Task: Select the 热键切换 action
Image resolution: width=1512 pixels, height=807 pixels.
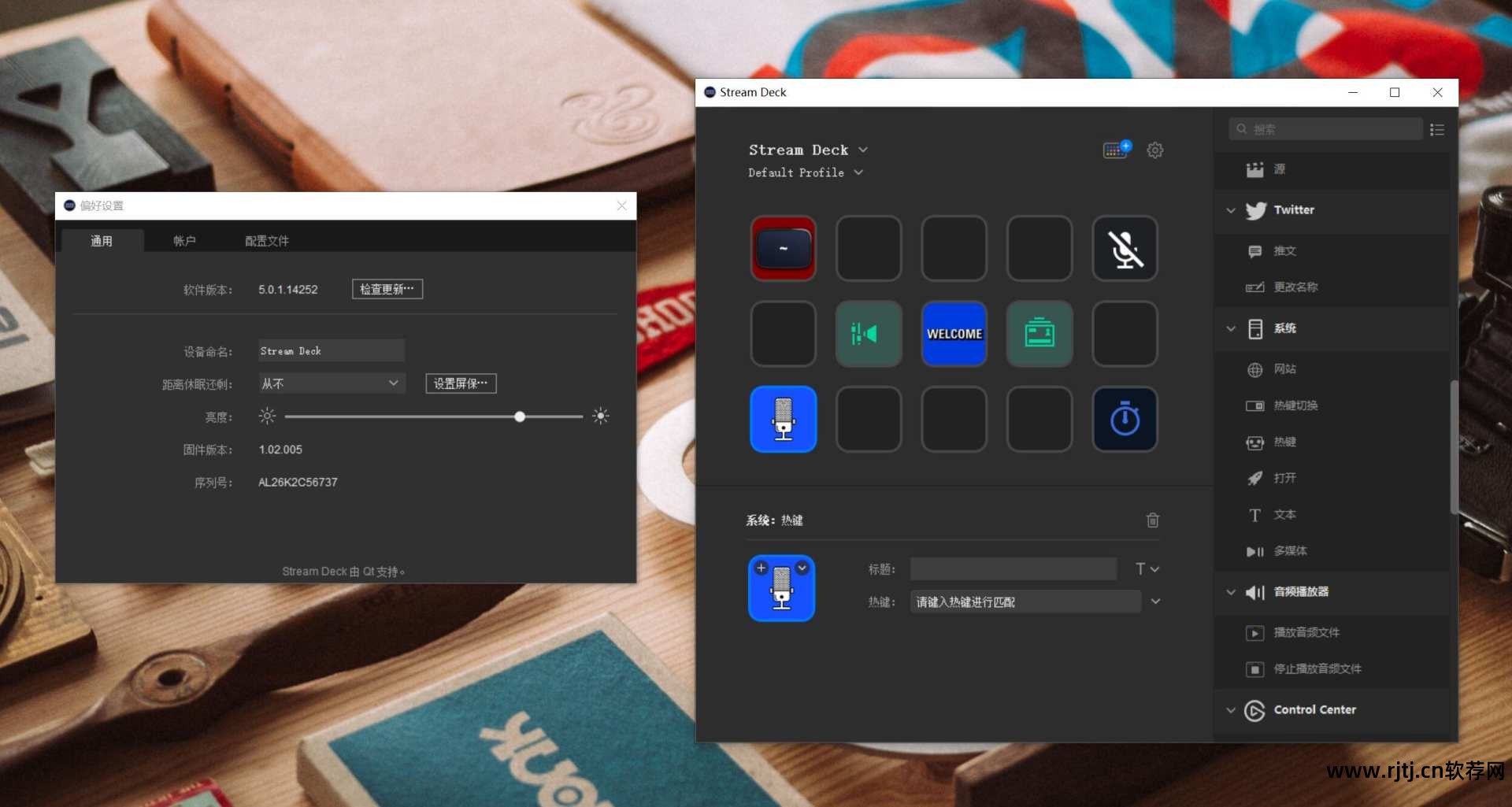Action: pyautogui.click(x=1332, y=405)
